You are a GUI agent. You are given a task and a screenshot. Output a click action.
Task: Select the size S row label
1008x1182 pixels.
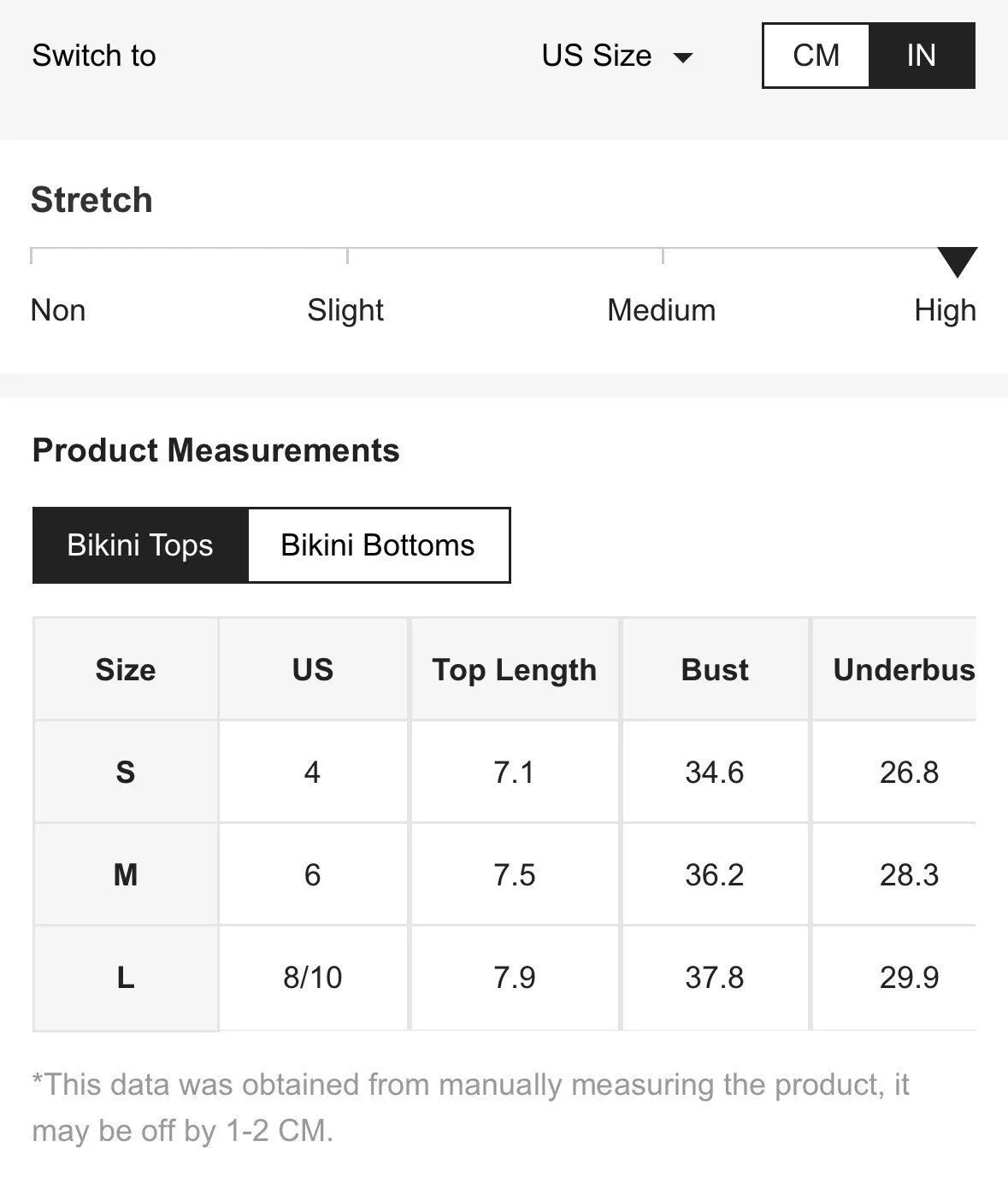126,772
